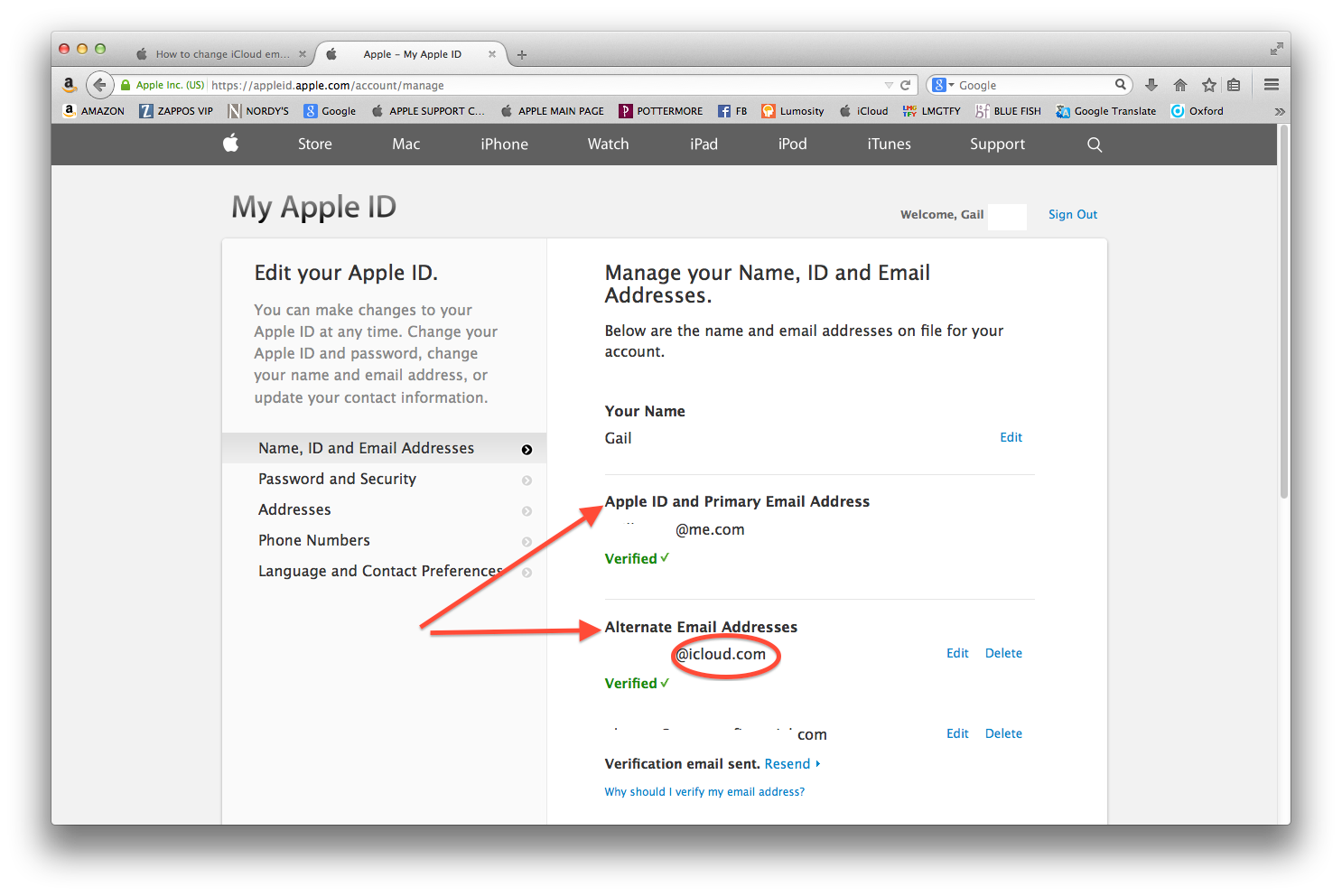Open the Google search engine dropdown
1342x896 pixels.
[x=942, y=85]
